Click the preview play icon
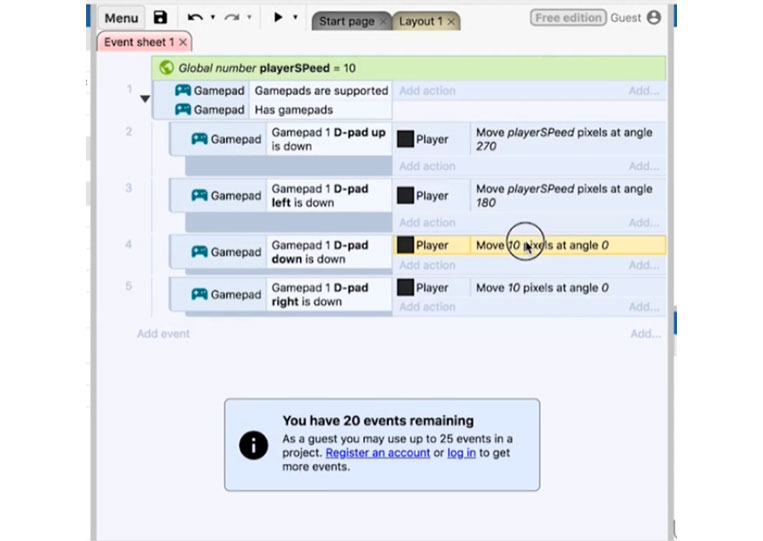This screenshot has height=541, width=763. (x=278, y=17)
